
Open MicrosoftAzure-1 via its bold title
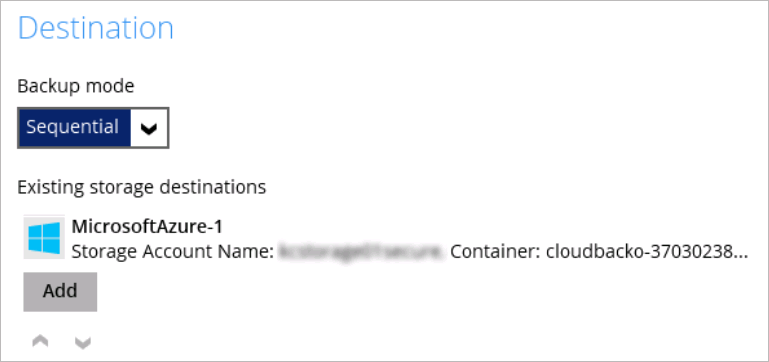pos(147,226)
